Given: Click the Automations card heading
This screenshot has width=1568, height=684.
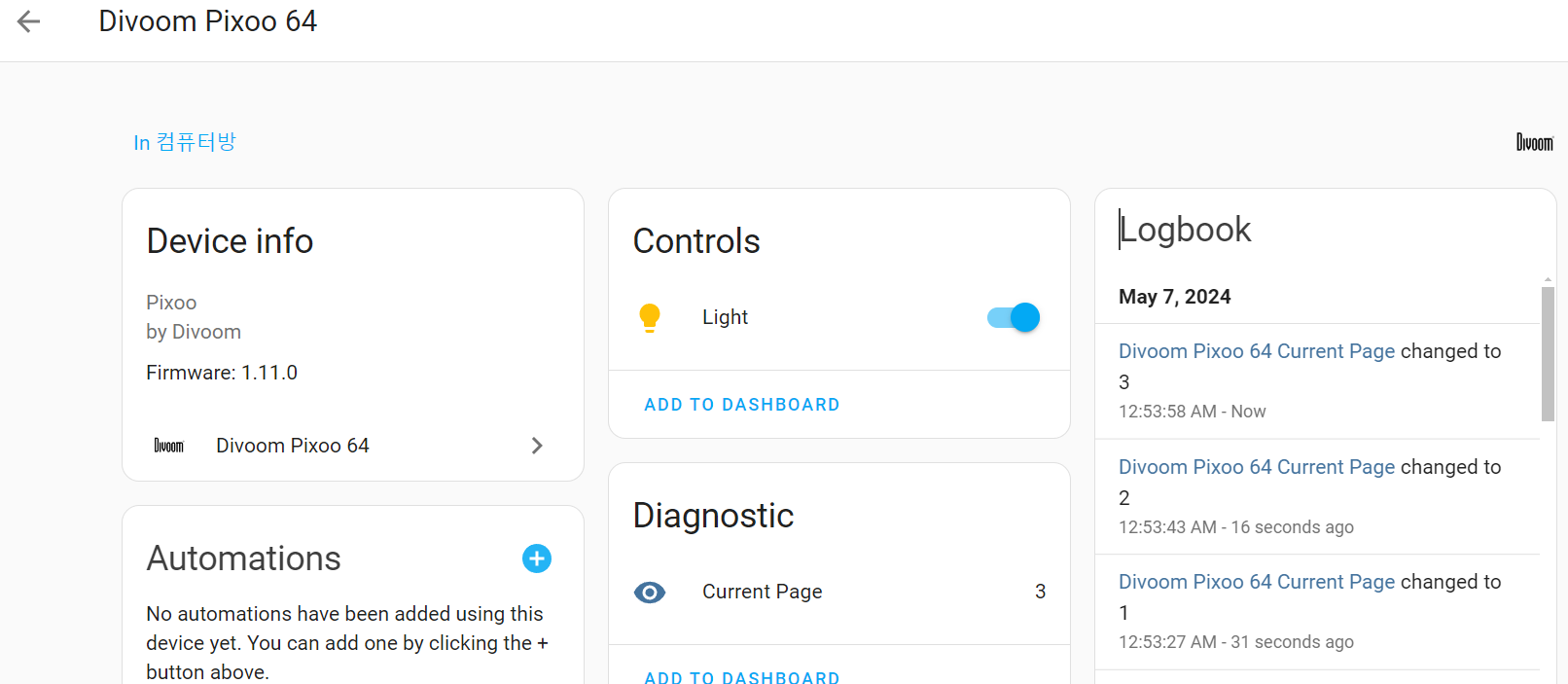Looking at the screenshot, I should (x=244, y=558).
